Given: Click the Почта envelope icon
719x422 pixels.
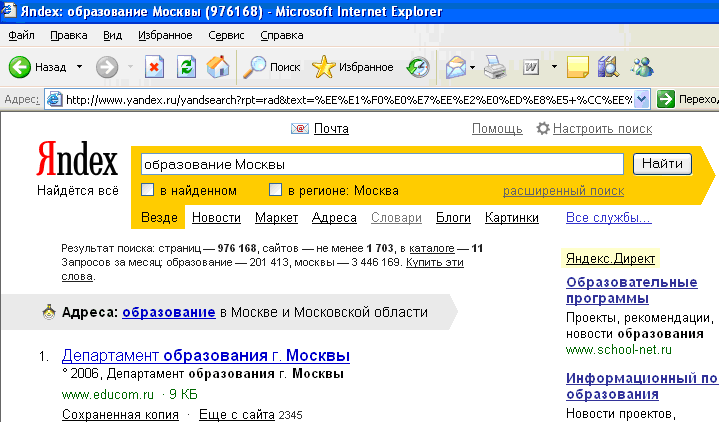Looking at the screenshot, I should (300, 129).
